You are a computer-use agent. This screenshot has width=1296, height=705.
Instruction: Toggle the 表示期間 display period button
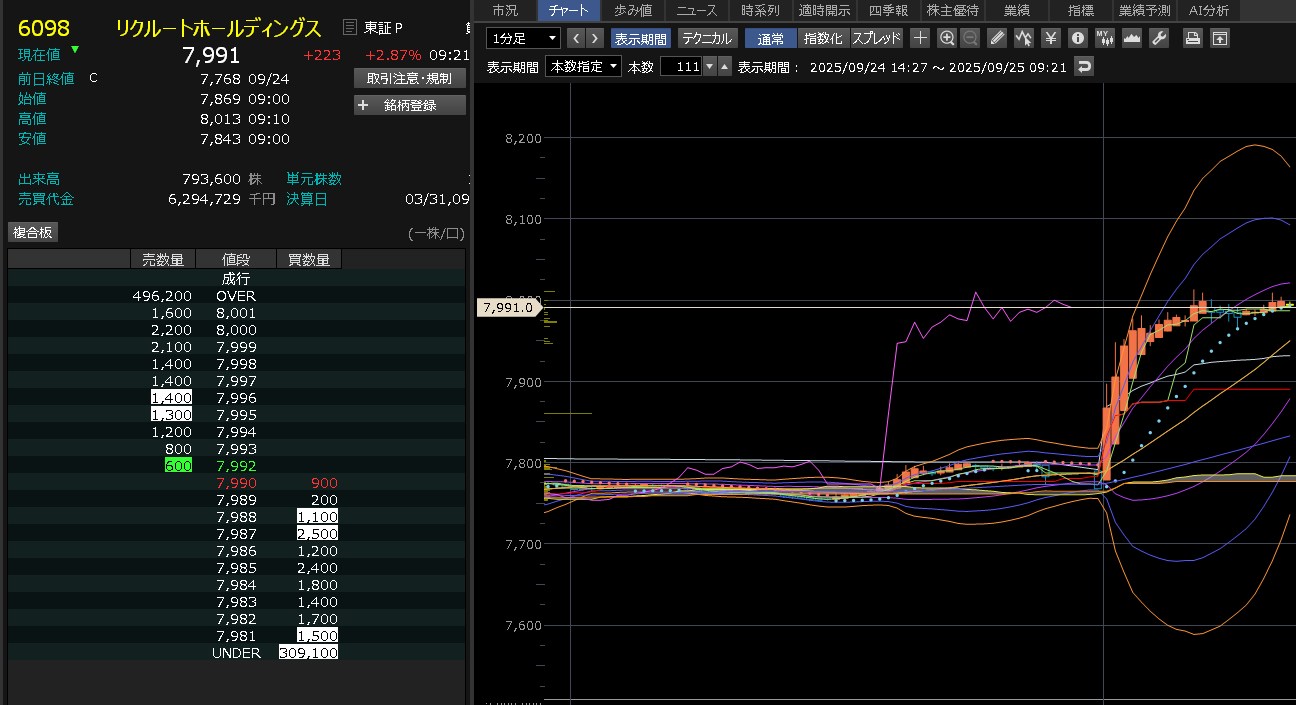click(x=641, y=38)
